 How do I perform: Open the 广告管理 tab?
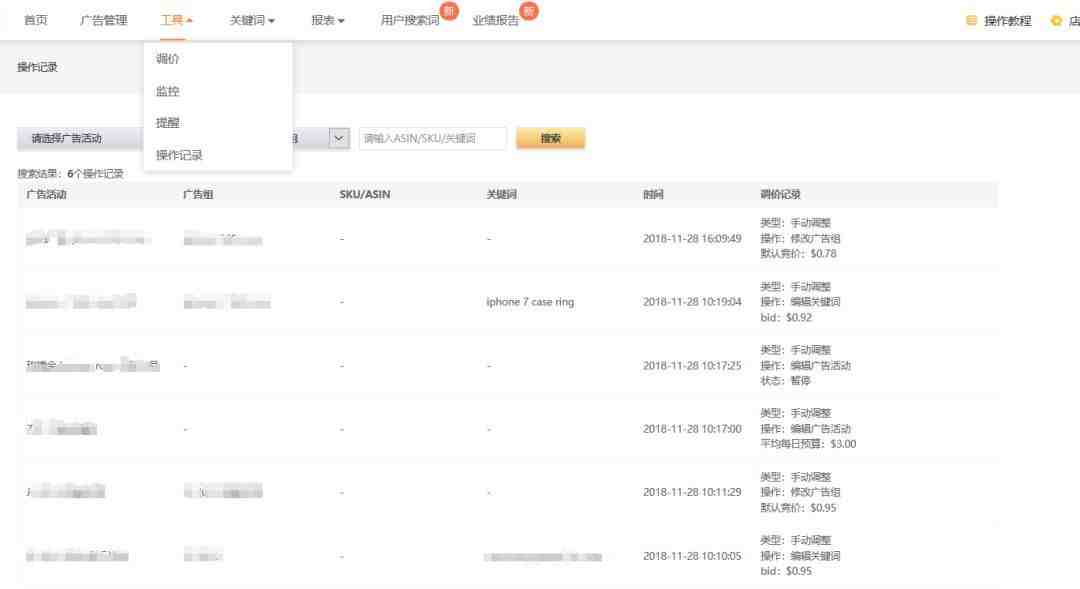(x=104, y=21)
